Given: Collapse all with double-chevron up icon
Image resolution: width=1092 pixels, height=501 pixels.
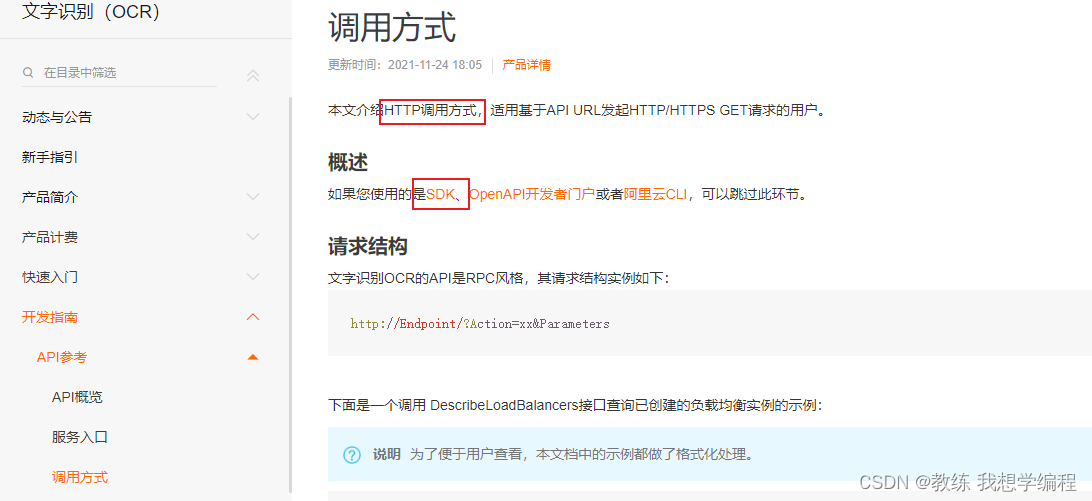Looking at the screenshot, I should click(x=254, y=76).
